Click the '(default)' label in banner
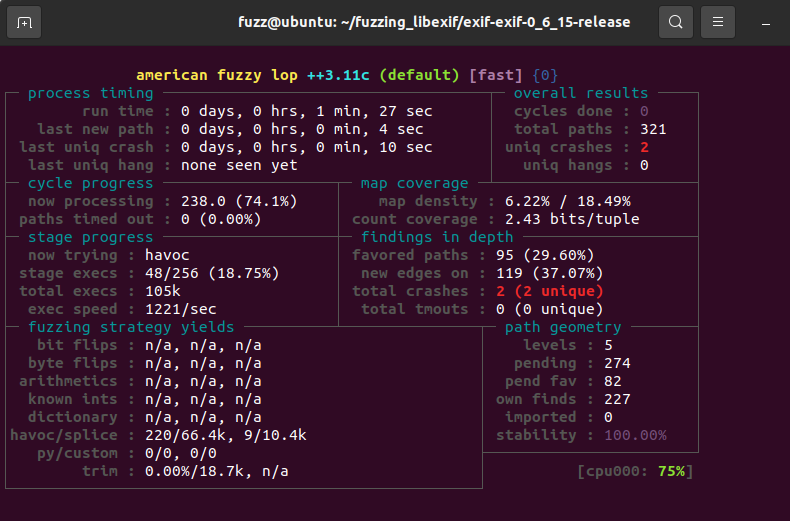This screenshot has width=790, height=521. pos(419,76)
